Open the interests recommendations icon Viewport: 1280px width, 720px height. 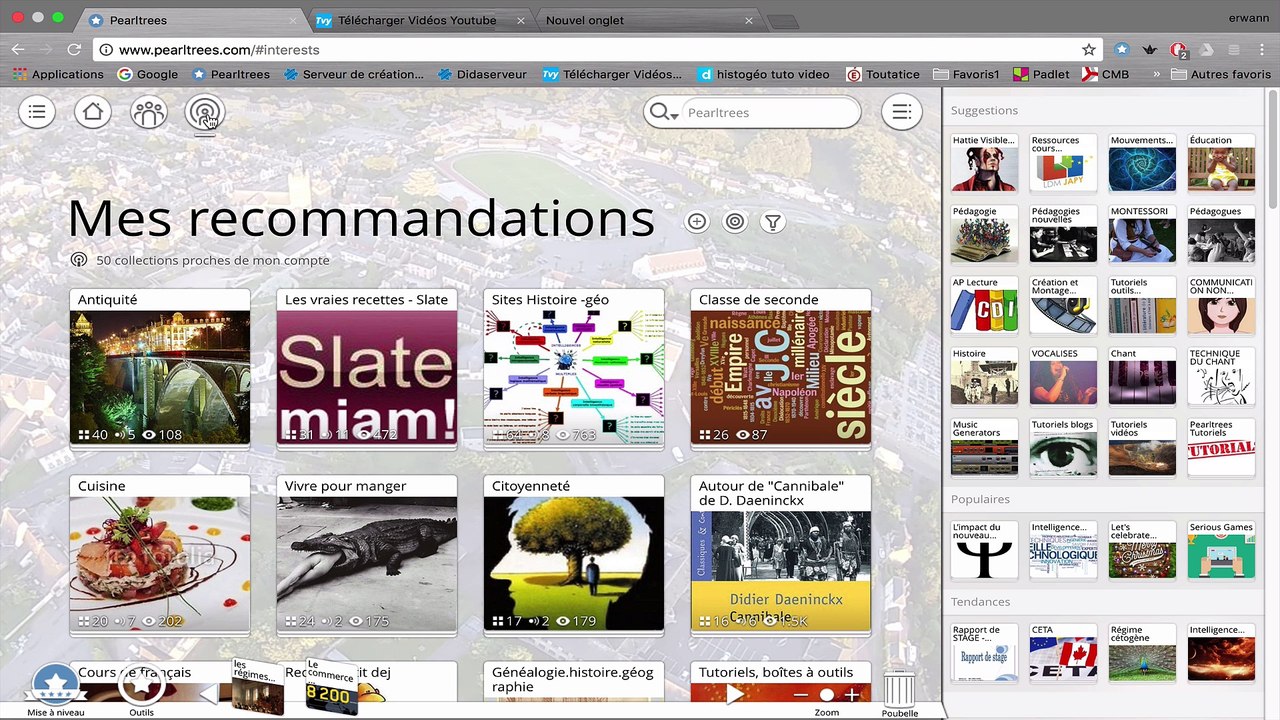tap(205, 112)
